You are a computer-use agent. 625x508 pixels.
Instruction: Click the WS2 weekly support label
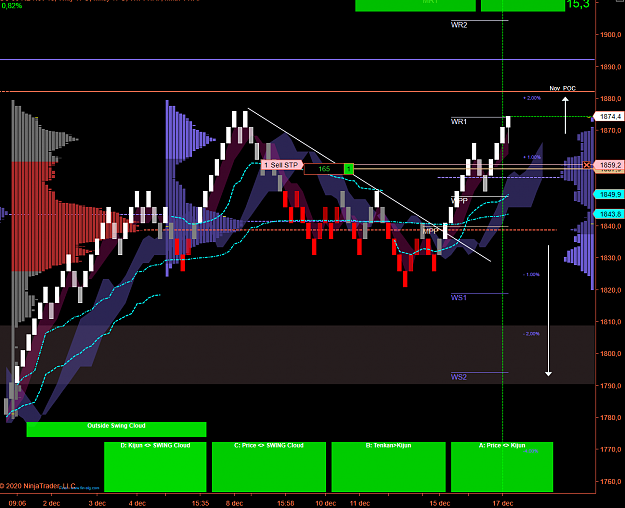pyautogui.click(x=459, y=377)
